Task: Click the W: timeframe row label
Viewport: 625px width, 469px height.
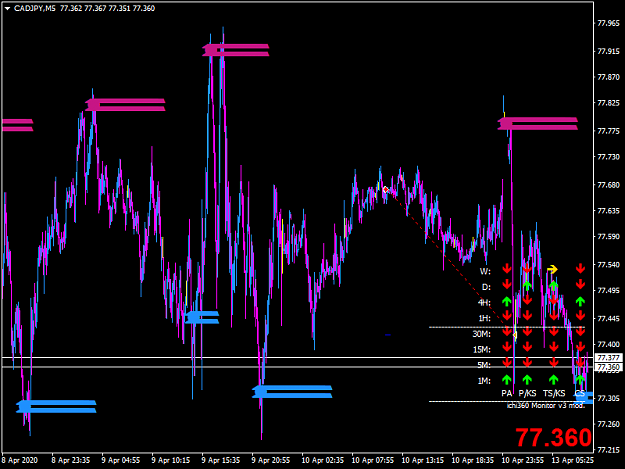Action: click(x=485, y=272)
